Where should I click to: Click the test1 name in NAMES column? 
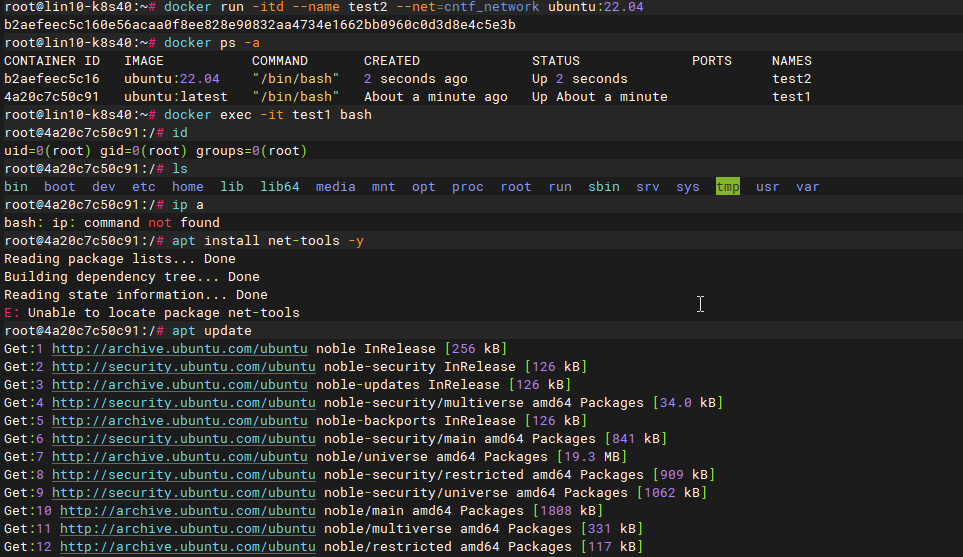point(792,96)
